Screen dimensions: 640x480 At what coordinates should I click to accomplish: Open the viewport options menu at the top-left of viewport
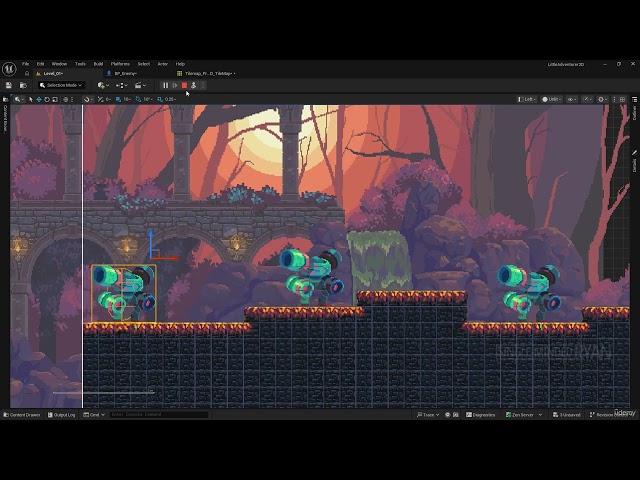click(x=19, y=99)
